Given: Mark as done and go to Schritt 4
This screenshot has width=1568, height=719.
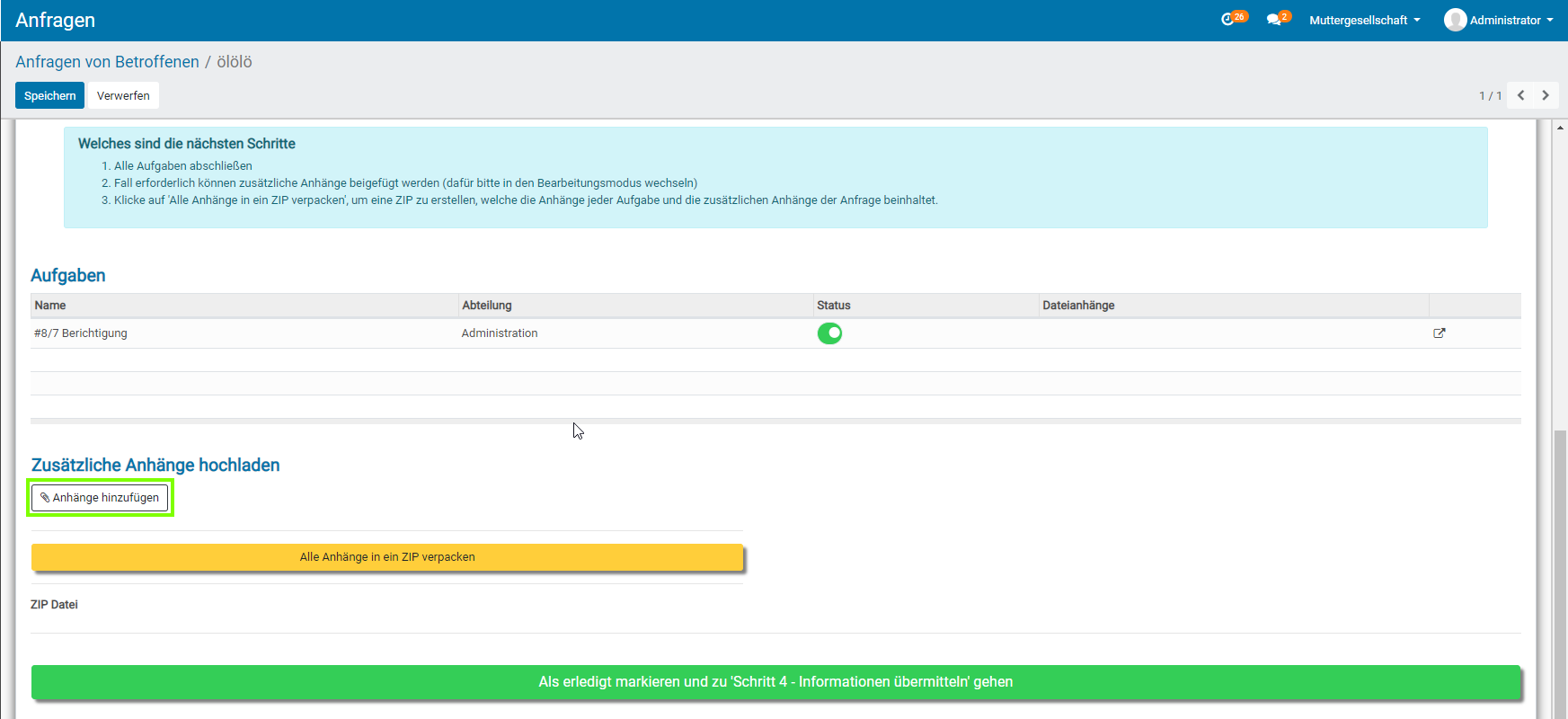Looking at the screenshot, I should (775, 682).
